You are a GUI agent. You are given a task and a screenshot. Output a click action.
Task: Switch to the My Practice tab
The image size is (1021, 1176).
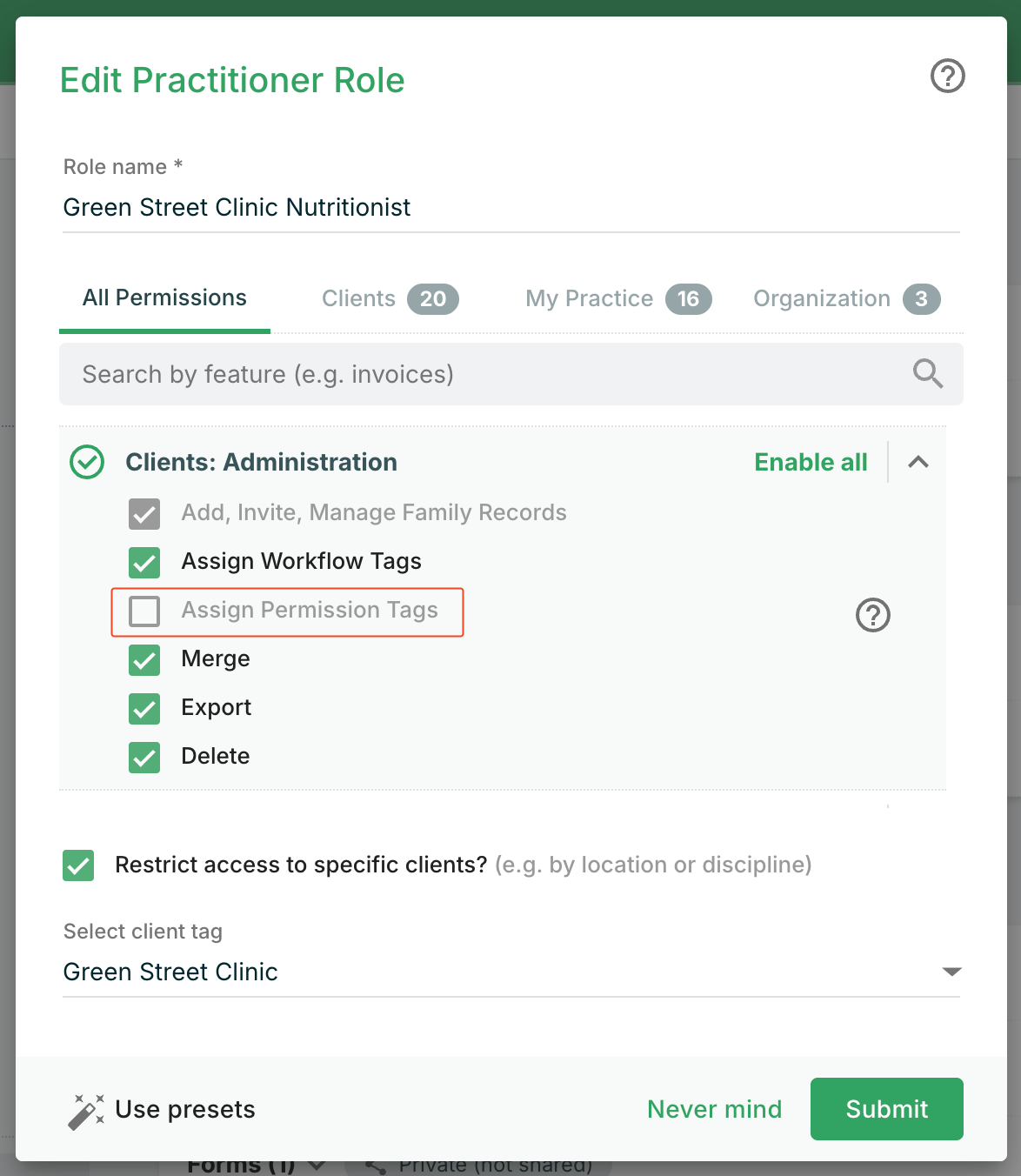point(618,298)
